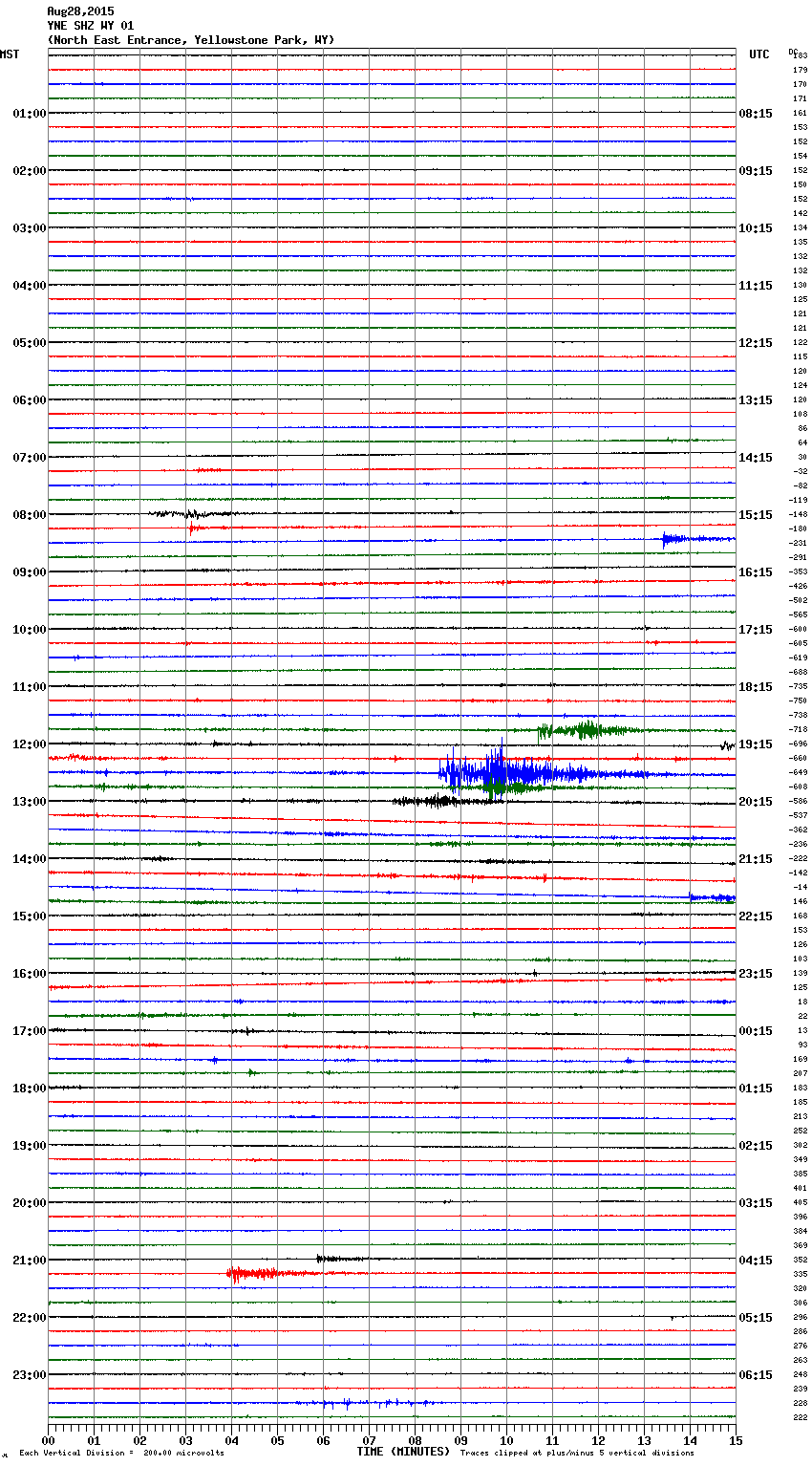Select the 12 minute tick label on bottom axis
This screenshot has height=1466, width=812.
click(598, 1440)
